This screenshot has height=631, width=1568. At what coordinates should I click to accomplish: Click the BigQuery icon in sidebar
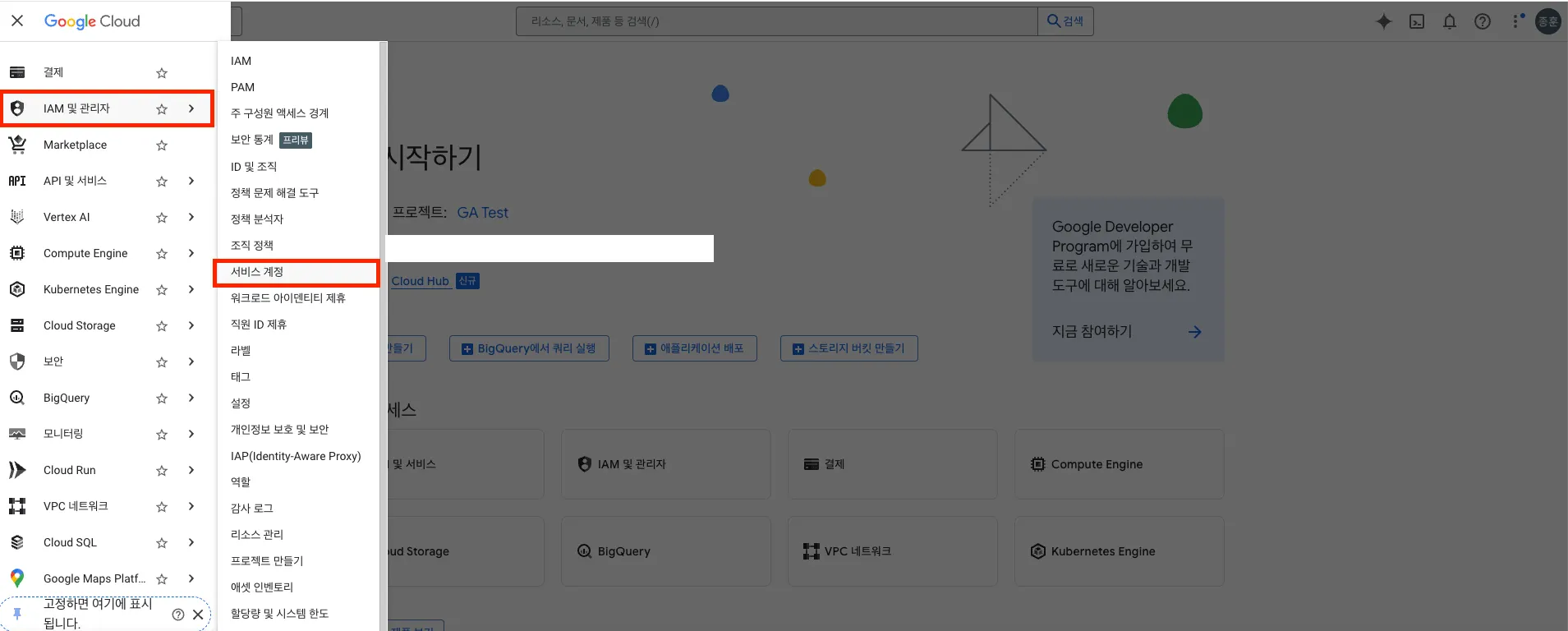[17, 398]
